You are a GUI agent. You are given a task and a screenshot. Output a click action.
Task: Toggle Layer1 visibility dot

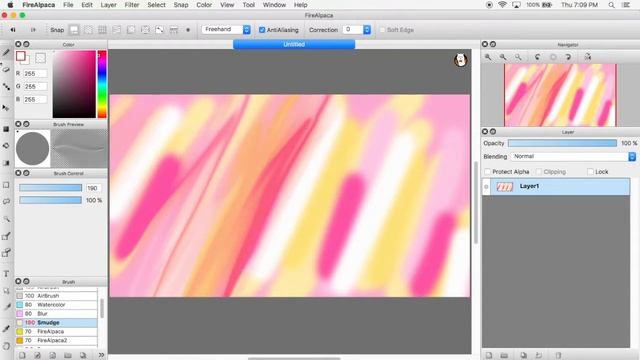[486, 187]
